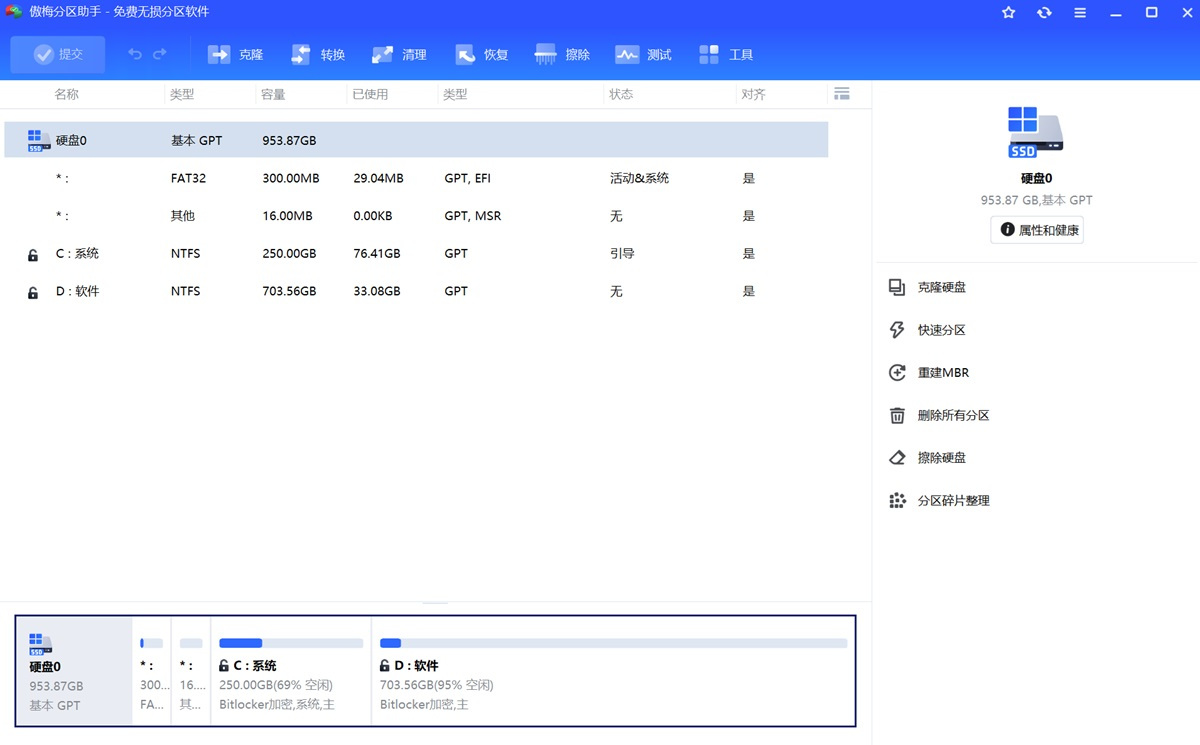The image size is (1200, 745).
Task: Open the Clone (克隆) tool in toolbar
Action: pyautogui.click(x=235, y=55)
